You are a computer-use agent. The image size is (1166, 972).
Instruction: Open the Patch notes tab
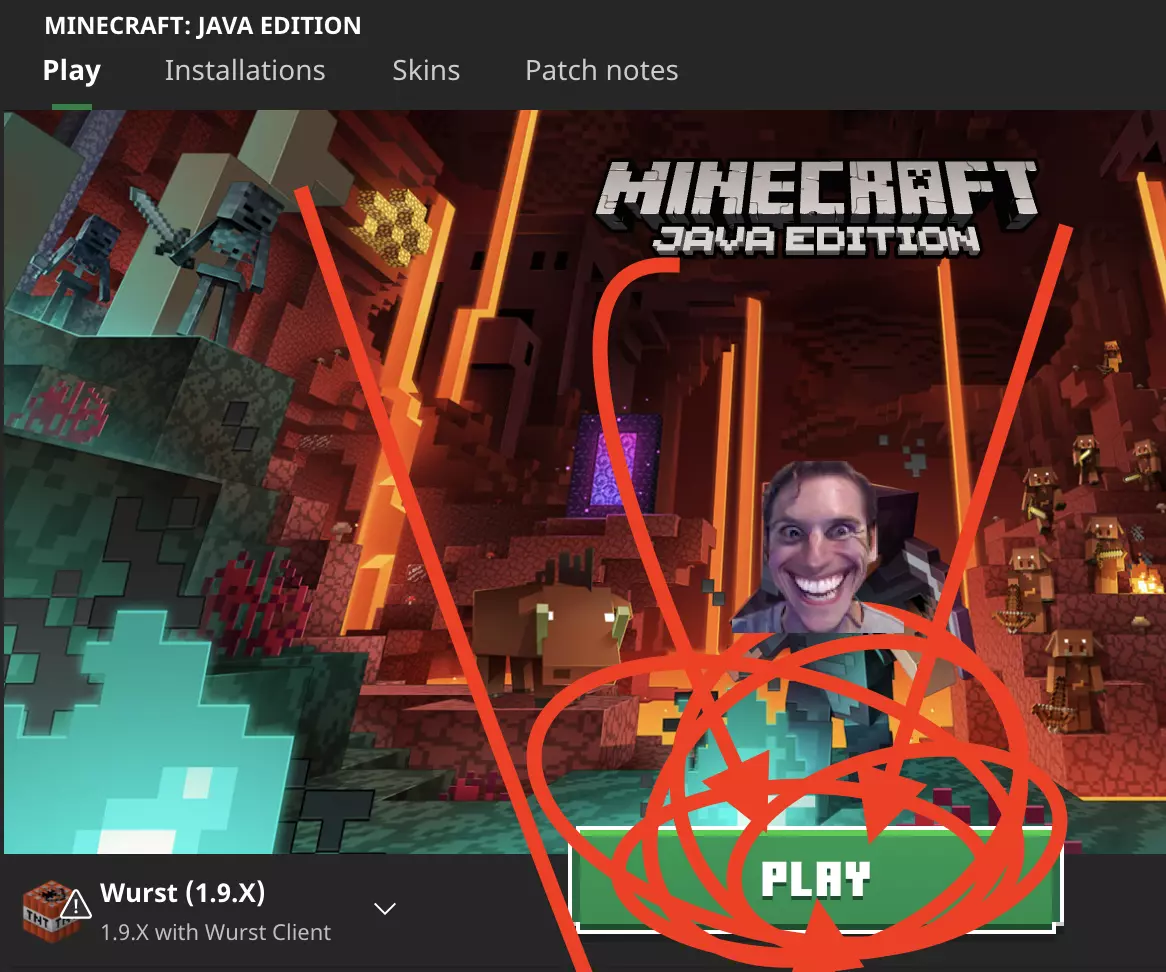pyautogui.click(x=602, y=70)
